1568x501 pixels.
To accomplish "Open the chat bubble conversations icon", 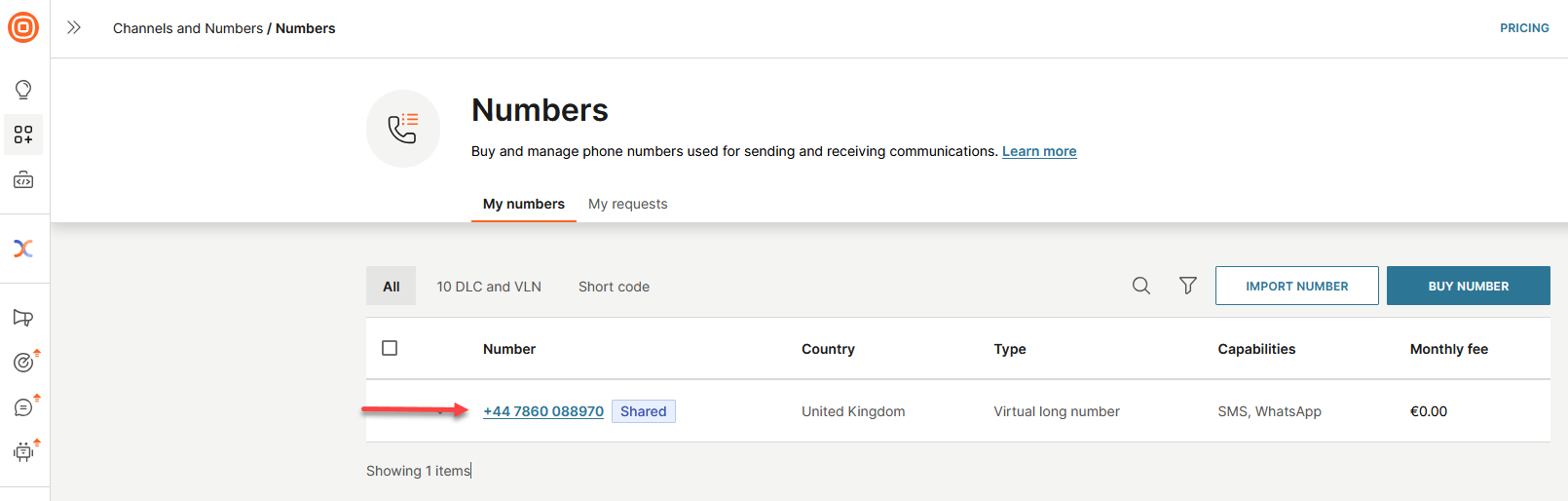I will 23,407.
